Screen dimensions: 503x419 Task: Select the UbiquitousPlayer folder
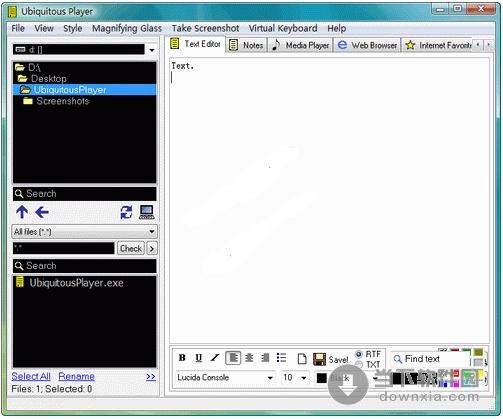tap(84, 90)
